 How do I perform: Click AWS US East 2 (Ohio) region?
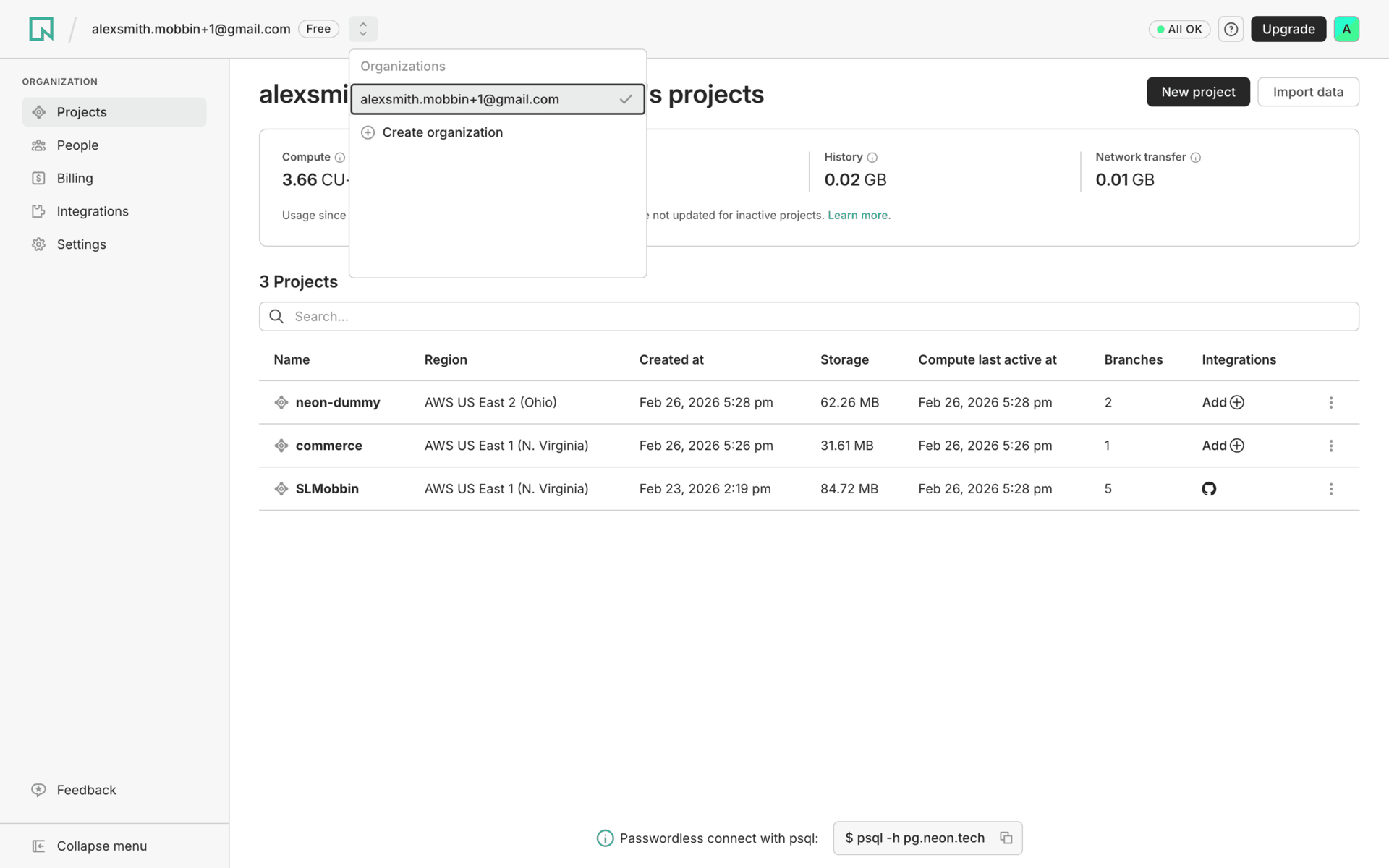click(490, 402)
